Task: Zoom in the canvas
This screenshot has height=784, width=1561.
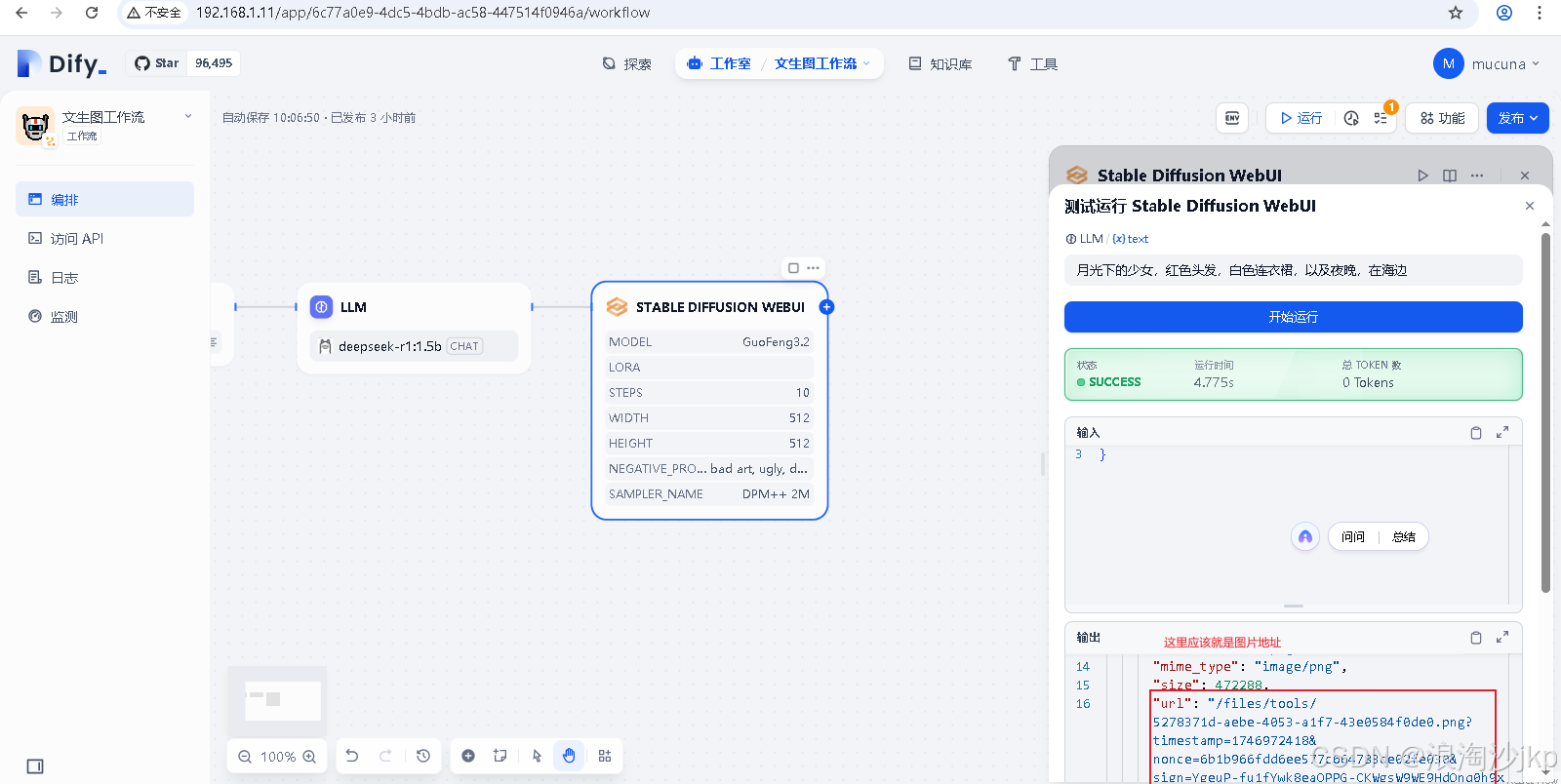Action: point(309,757)
